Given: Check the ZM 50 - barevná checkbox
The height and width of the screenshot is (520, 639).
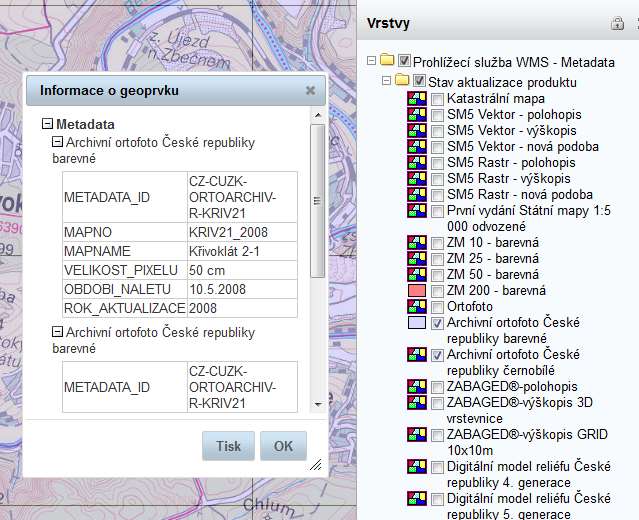Looking at the screenshot, I should tap(437, 275).
